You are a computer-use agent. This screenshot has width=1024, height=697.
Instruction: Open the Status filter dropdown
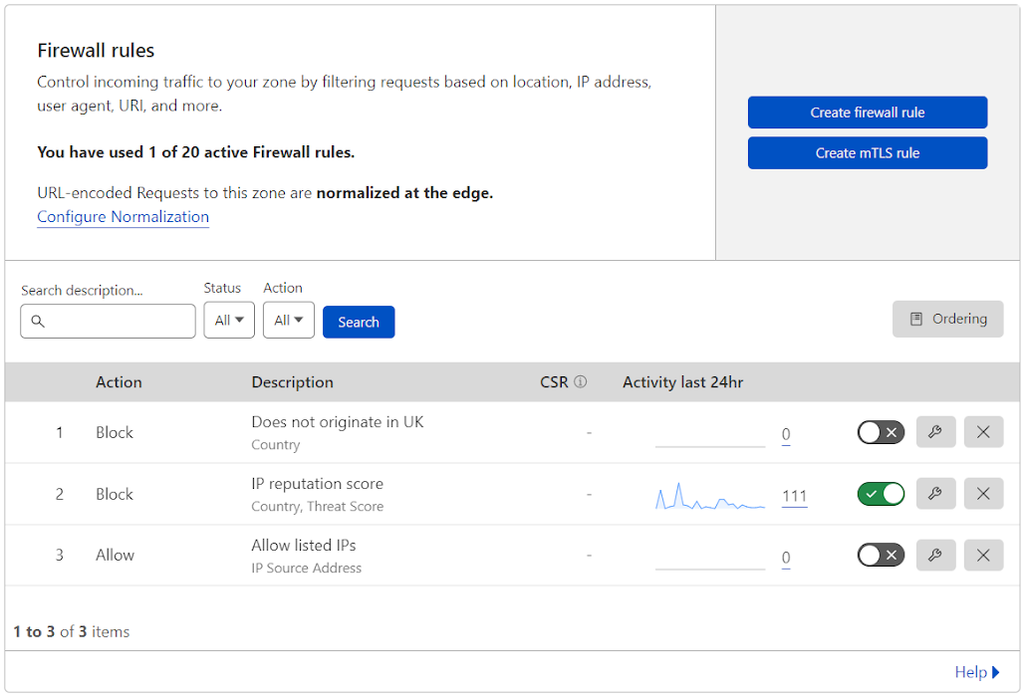click(x=229, y=320)
